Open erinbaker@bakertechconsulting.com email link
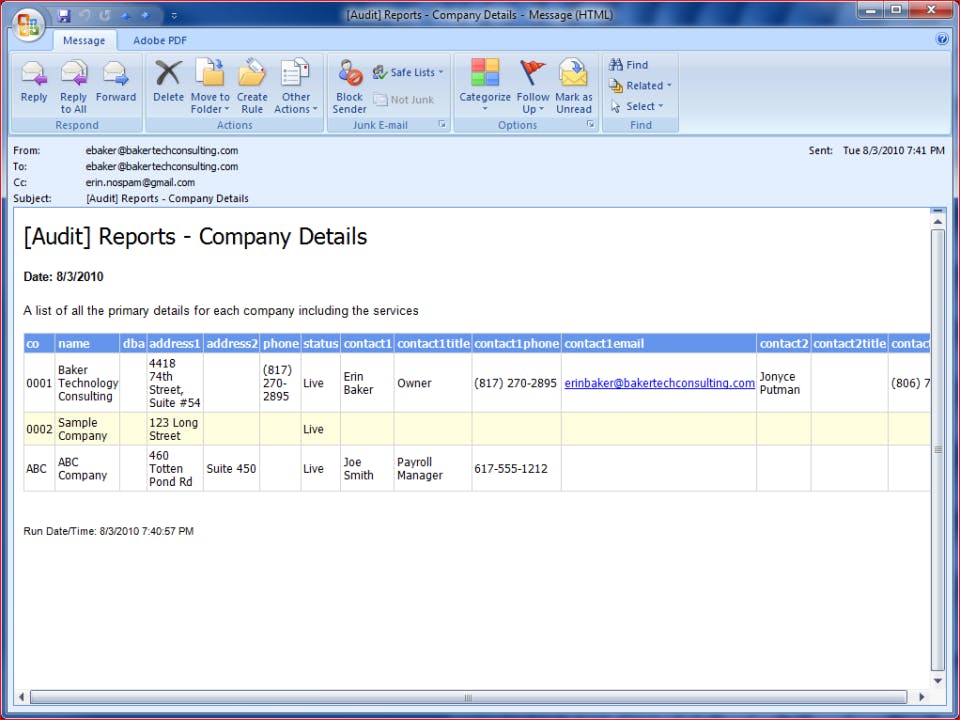The image size is (960, 720). (x=659, y=383)
